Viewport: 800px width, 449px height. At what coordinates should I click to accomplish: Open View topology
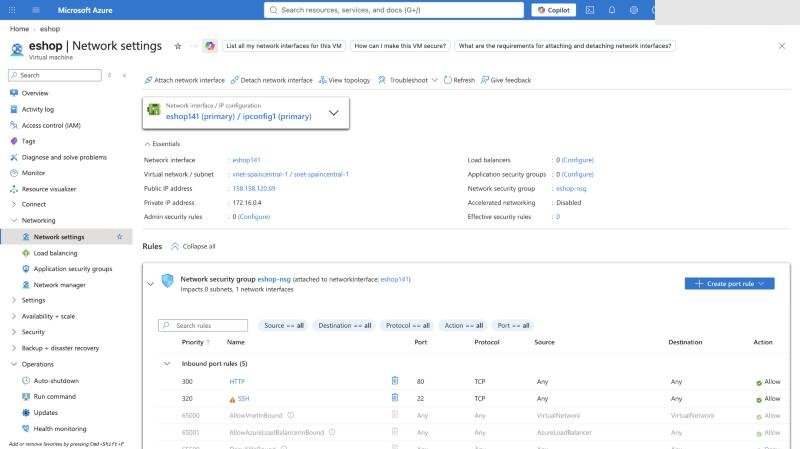tap(344, 80)
